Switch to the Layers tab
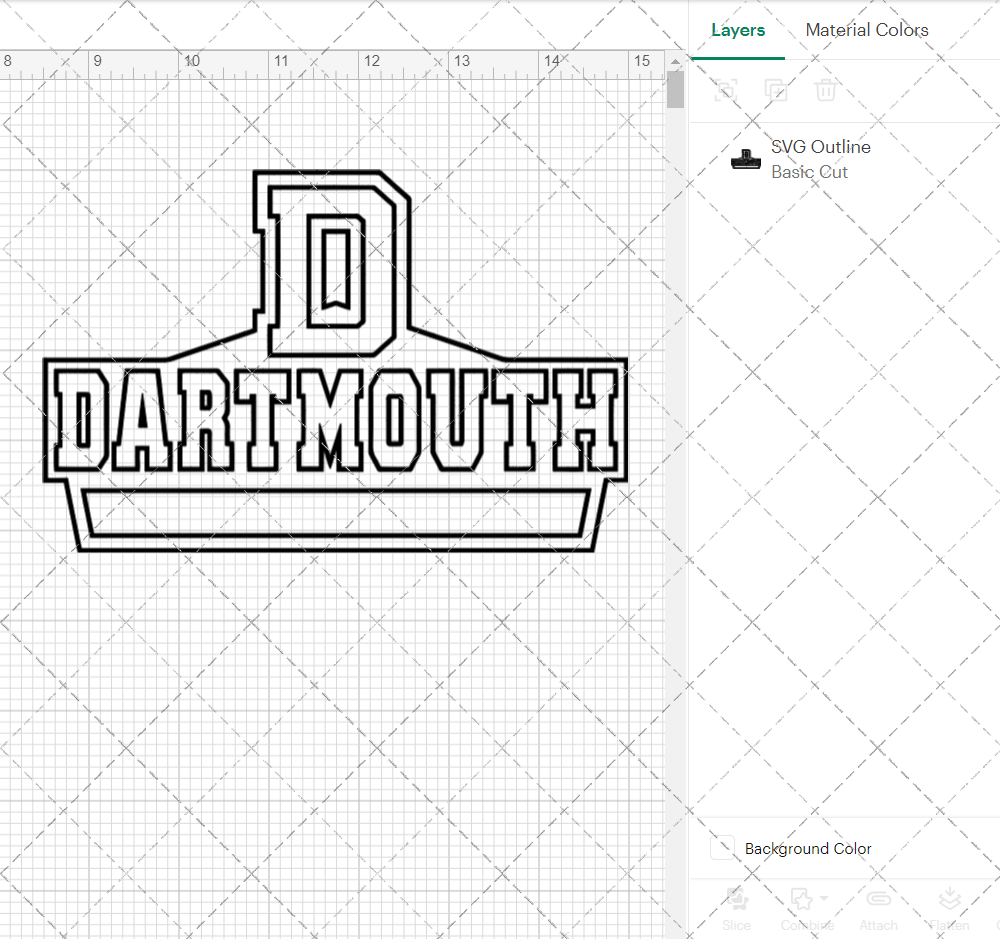The width and height of the screenshot is (1000, 939). pyautogui.click(x=738, y=30)
